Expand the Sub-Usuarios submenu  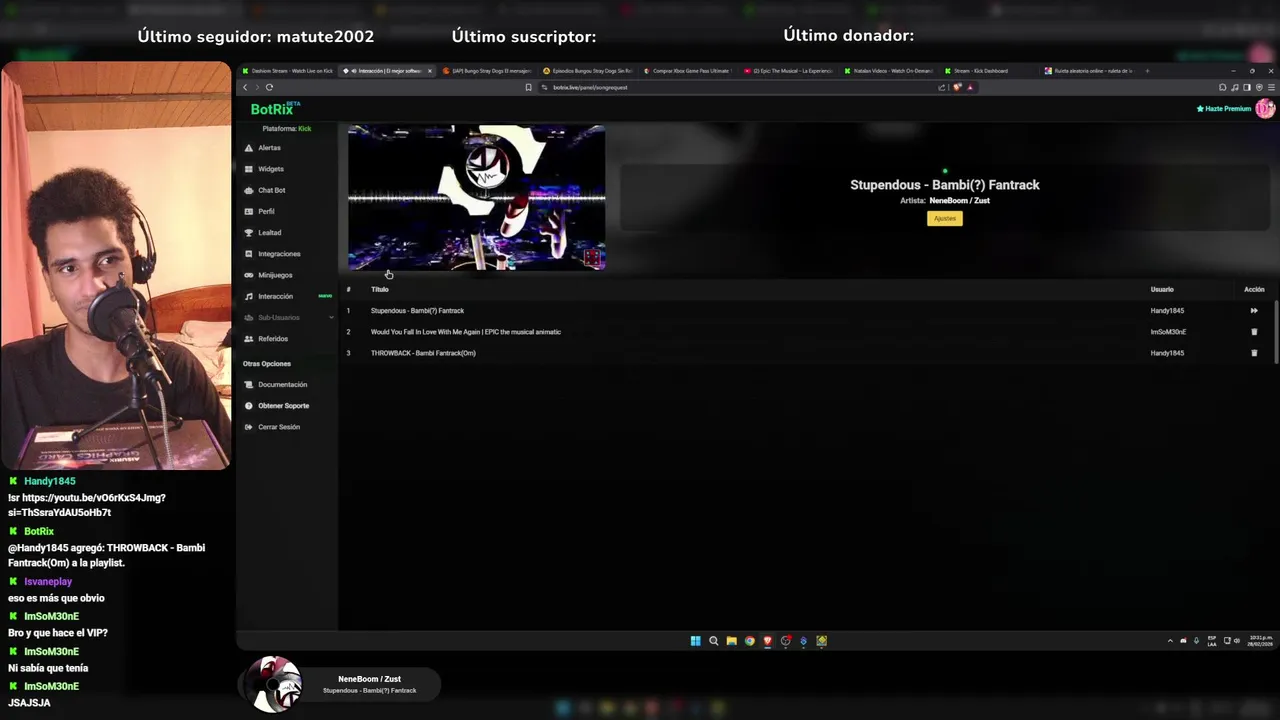point(288,317)
